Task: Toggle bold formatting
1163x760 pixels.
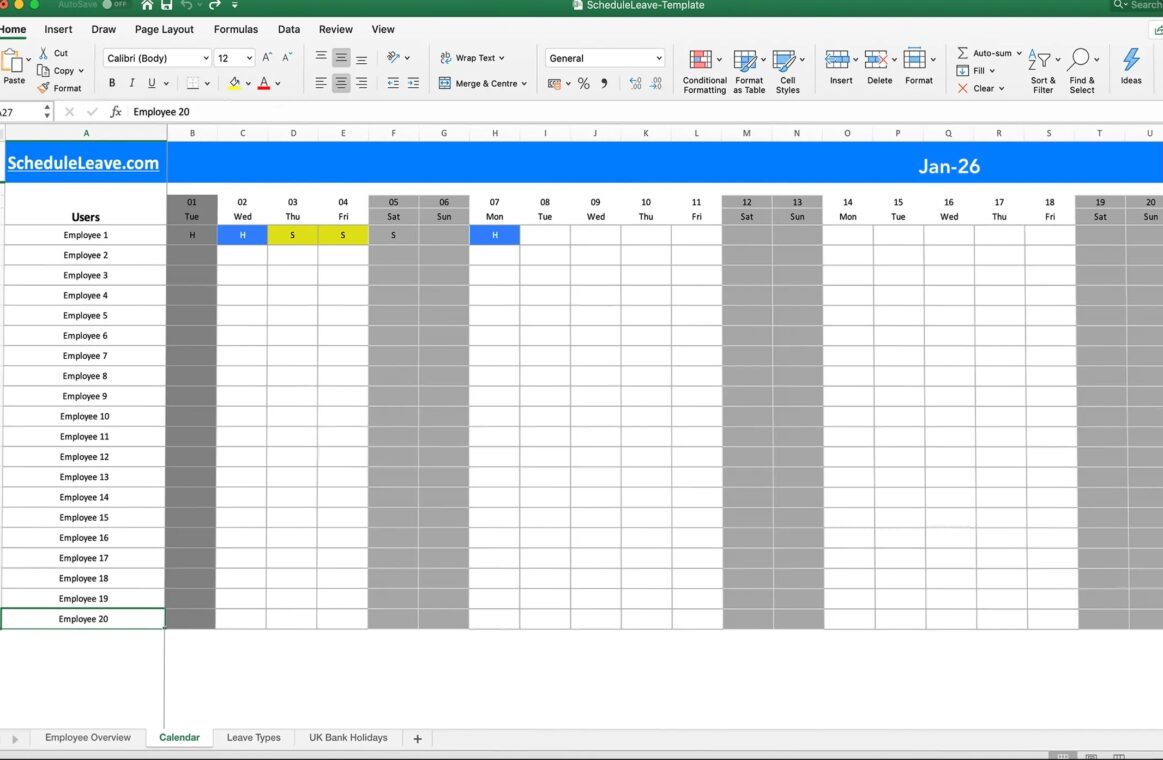Action: (112, 84)
